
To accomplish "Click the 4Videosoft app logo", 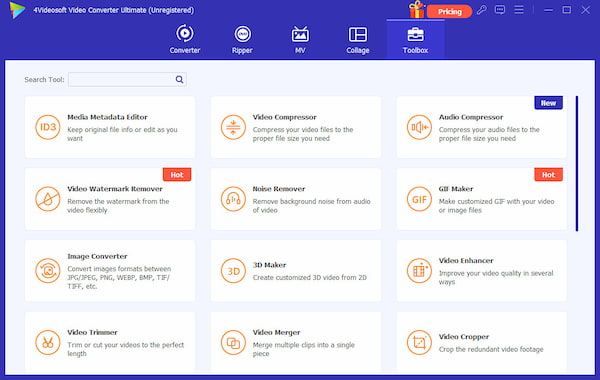I will (17, 10).
